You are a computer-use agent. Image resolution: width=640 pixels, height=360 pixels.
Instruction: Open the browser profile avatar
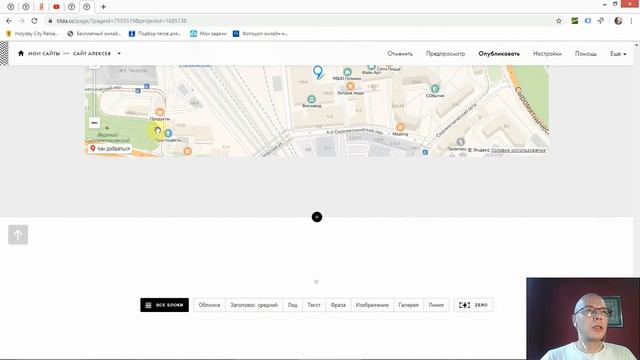point(618,21)
